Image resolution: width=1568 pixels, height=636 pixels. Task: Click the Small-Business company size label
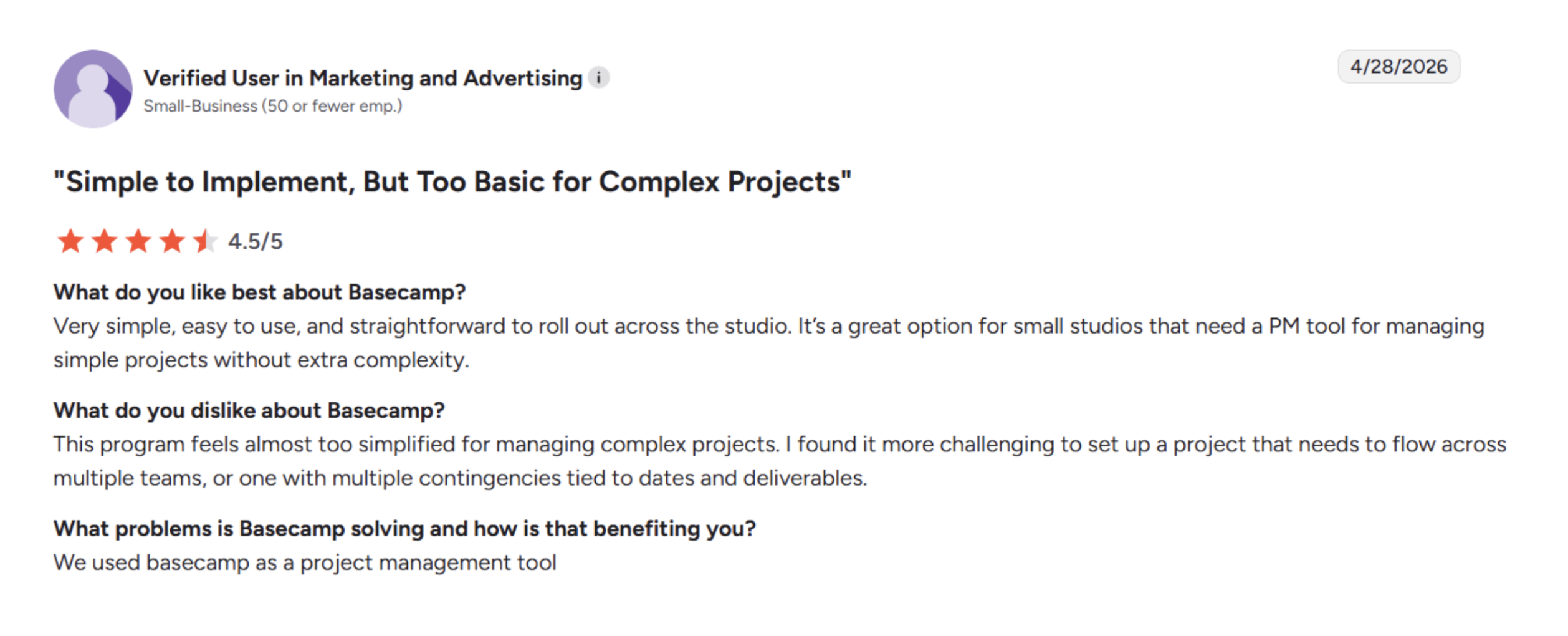[273, 106]
